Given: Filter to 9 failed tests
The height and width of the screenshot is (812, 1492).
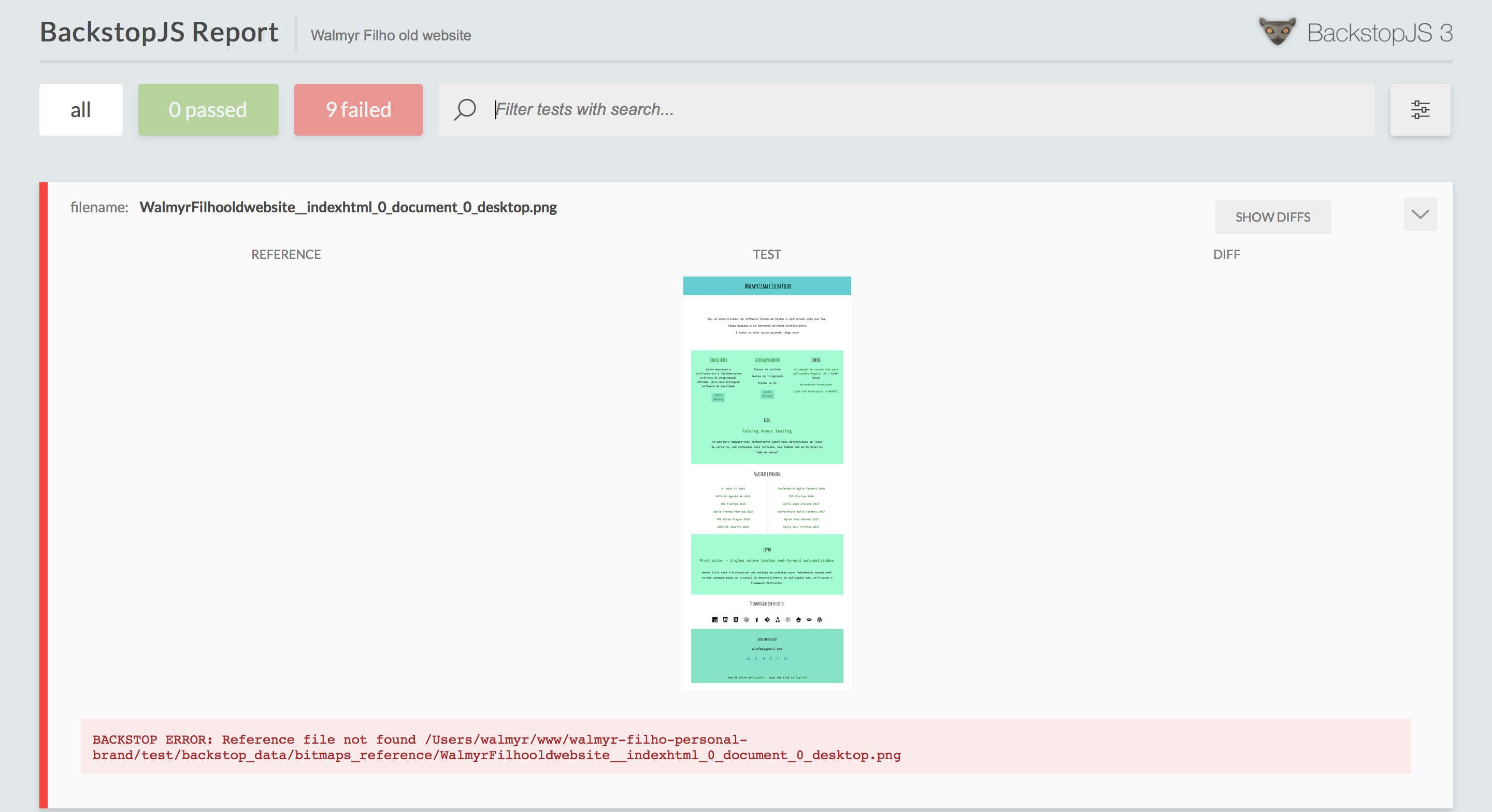Looking at the screenshot, I should click(x=358, y=109).
